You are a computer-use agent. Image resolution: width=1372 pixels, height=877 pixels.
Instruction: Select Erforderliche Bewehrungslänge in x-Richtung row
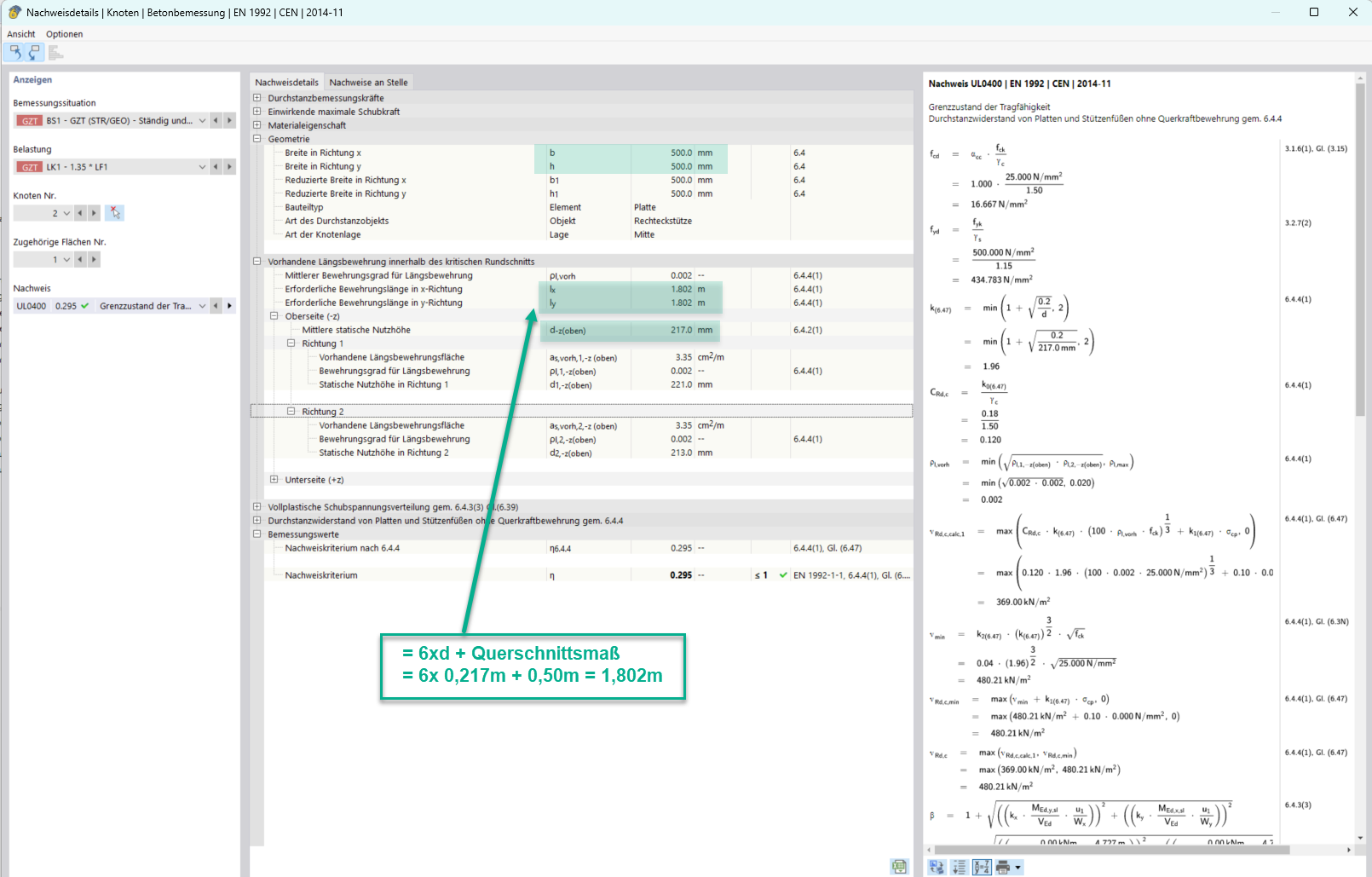589,289
